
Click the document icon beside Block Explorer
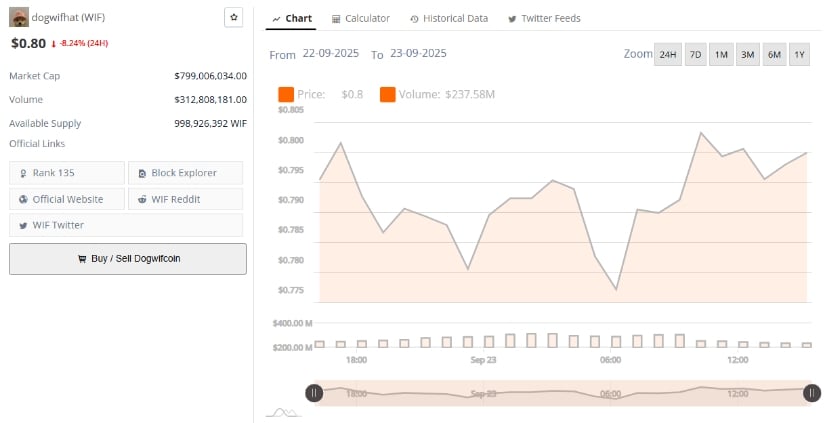[x=142, y=173]
